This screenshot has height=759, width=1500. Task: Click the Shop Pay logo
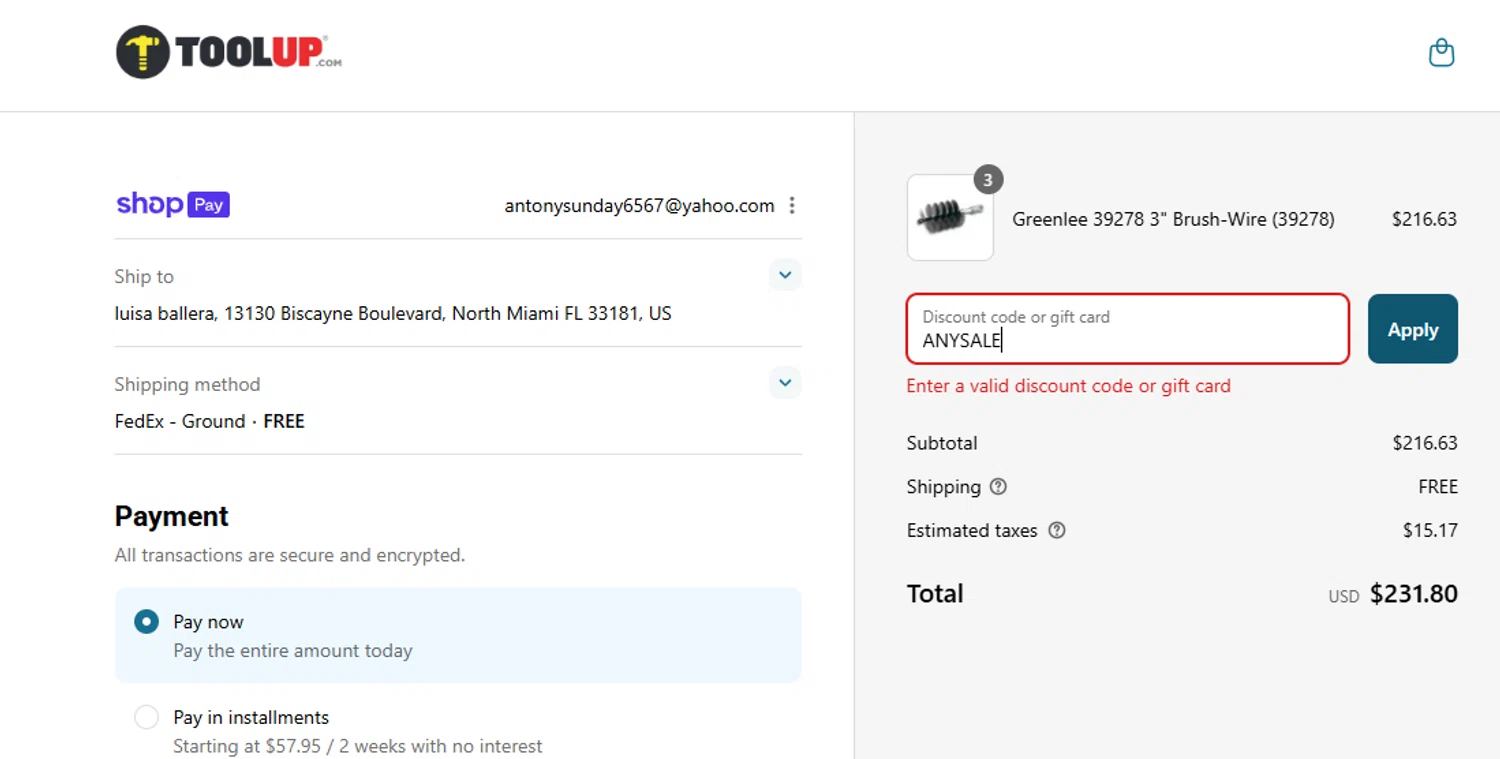[x=173, y=205]
